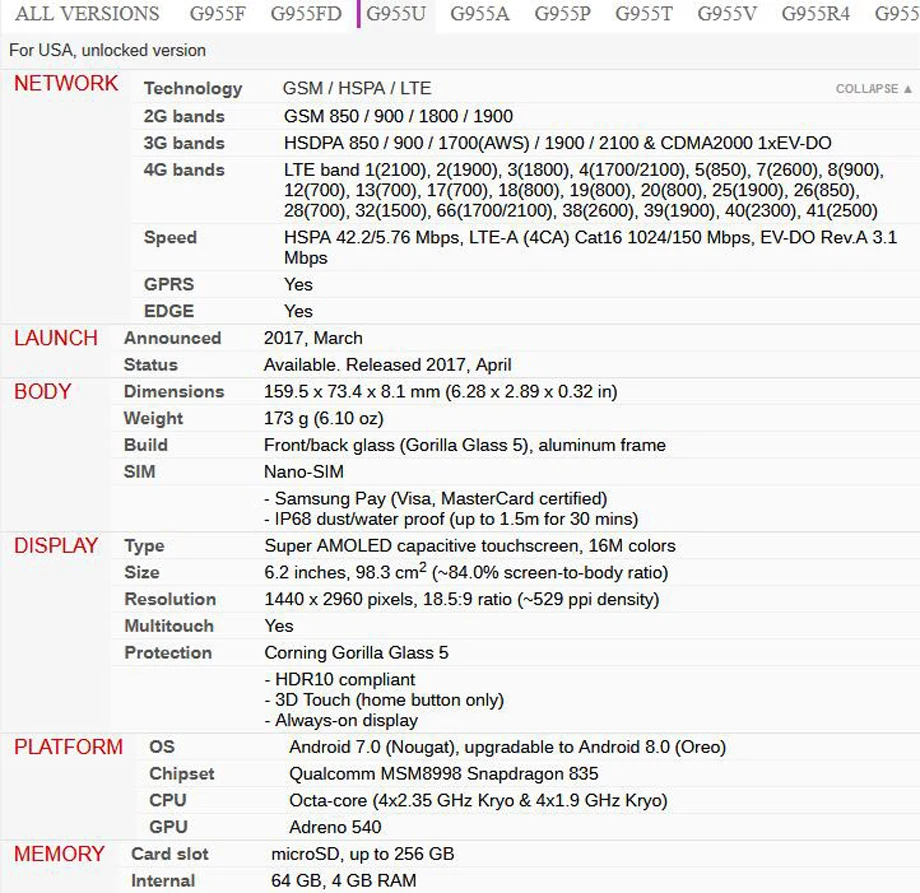Click the Resolution label

[x=170, y=599]
